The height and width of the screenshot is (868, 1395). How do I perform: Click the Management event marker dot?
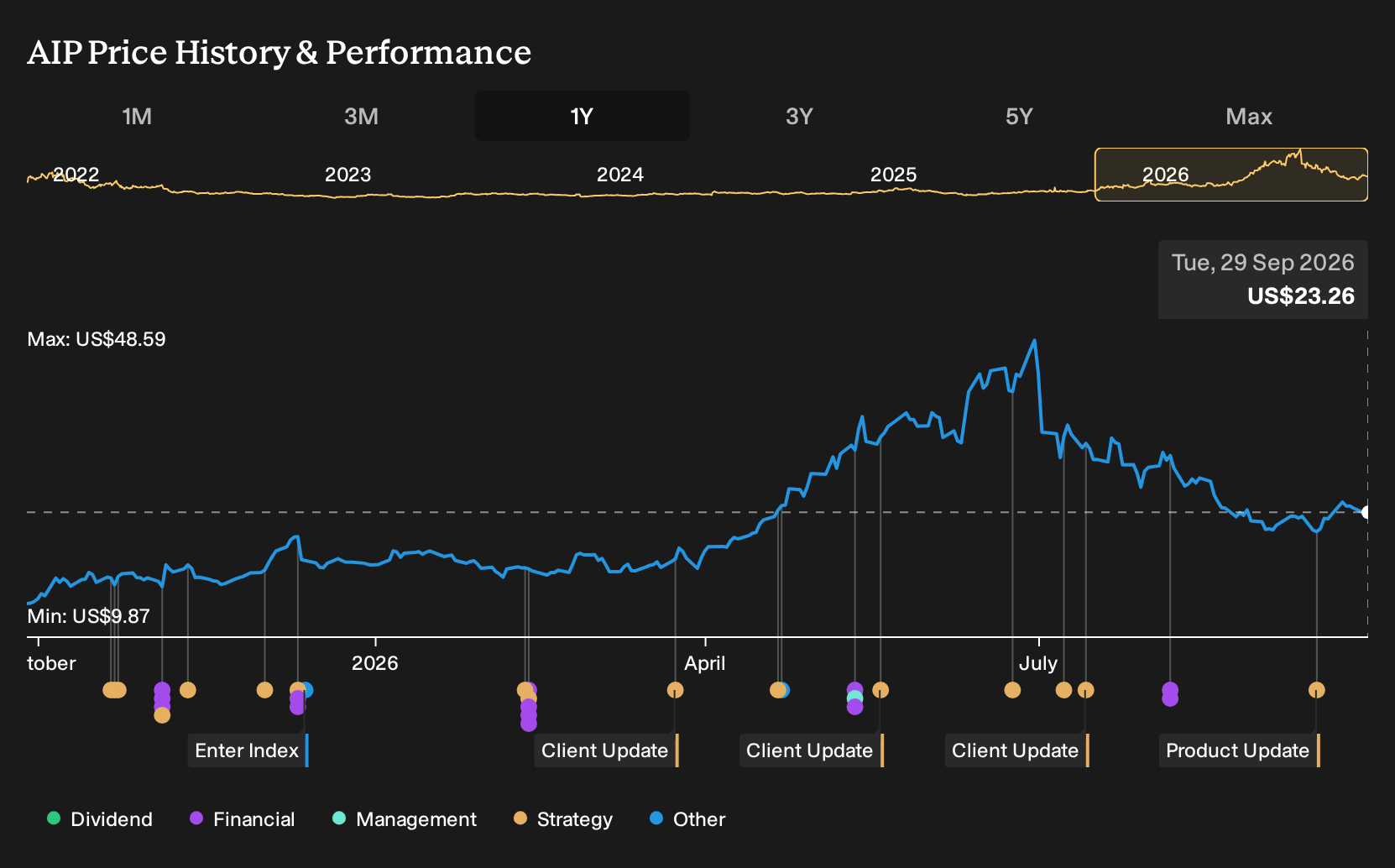(854, 698)
